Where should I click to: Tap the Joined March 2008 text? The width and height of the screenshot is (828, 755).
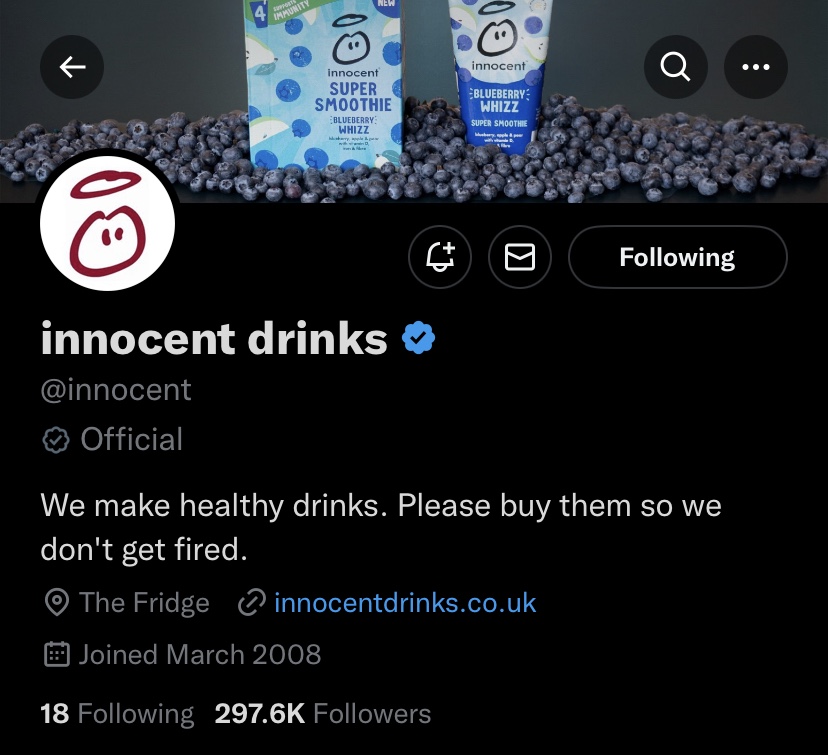point(200,655)
